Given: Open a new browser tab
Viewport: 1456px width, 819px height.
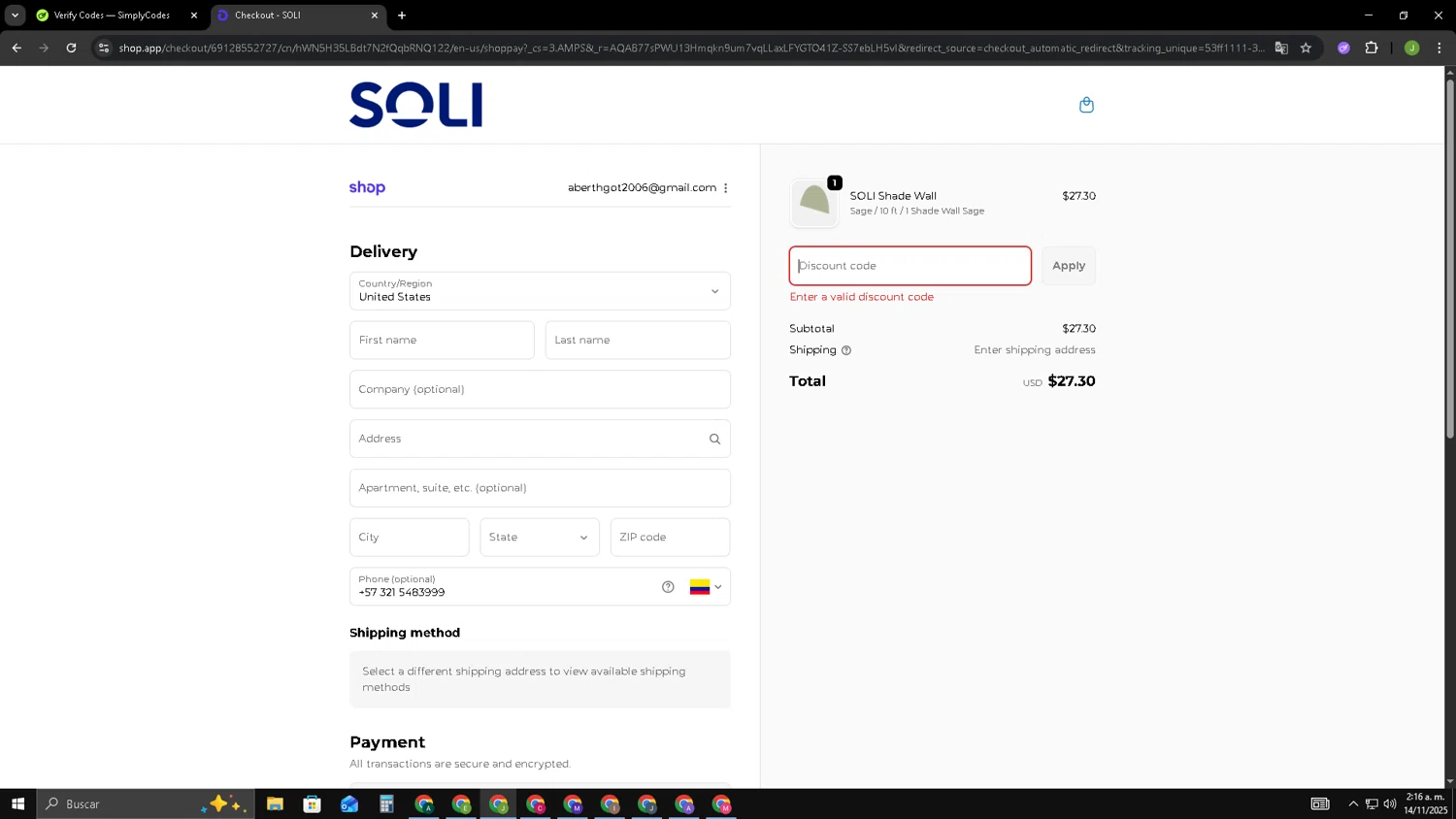Looking at the screenshot, I should point(402,16).
